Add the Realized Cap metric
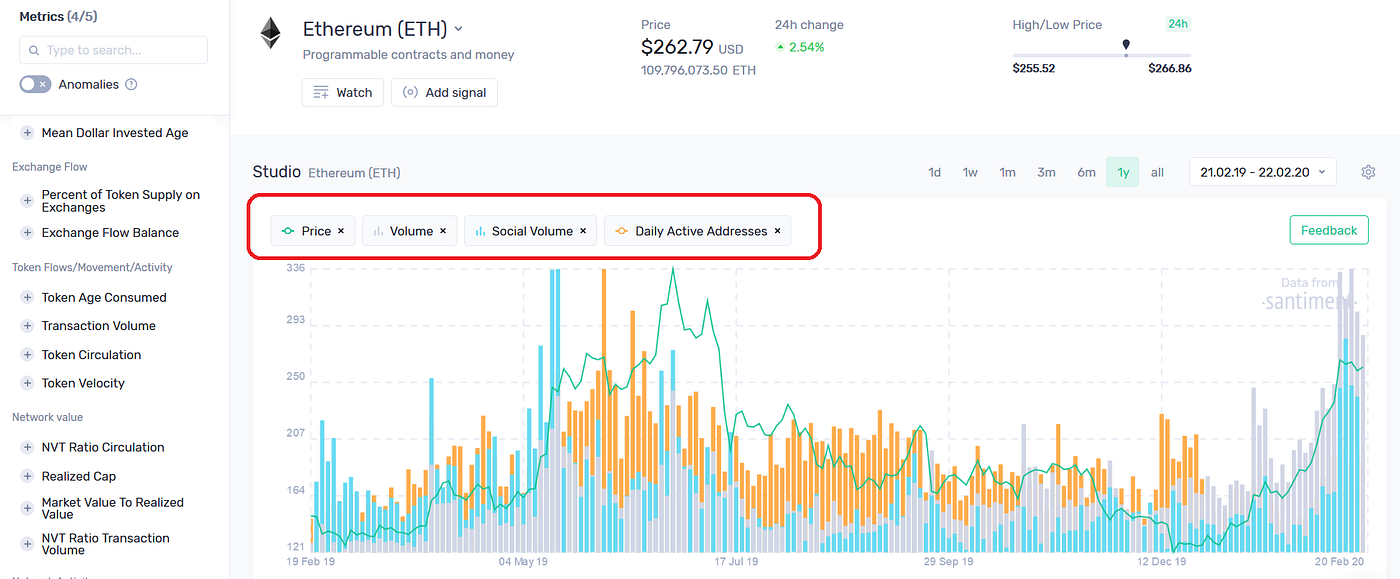This screenshot has width=1400, height=579. 27,477
